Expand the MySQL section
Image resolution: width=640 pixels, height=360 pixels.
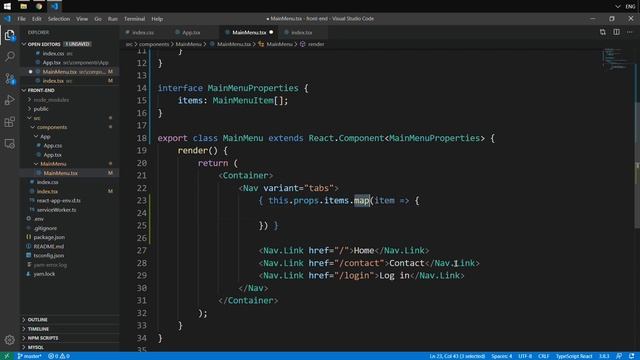(x=69, y=347)
